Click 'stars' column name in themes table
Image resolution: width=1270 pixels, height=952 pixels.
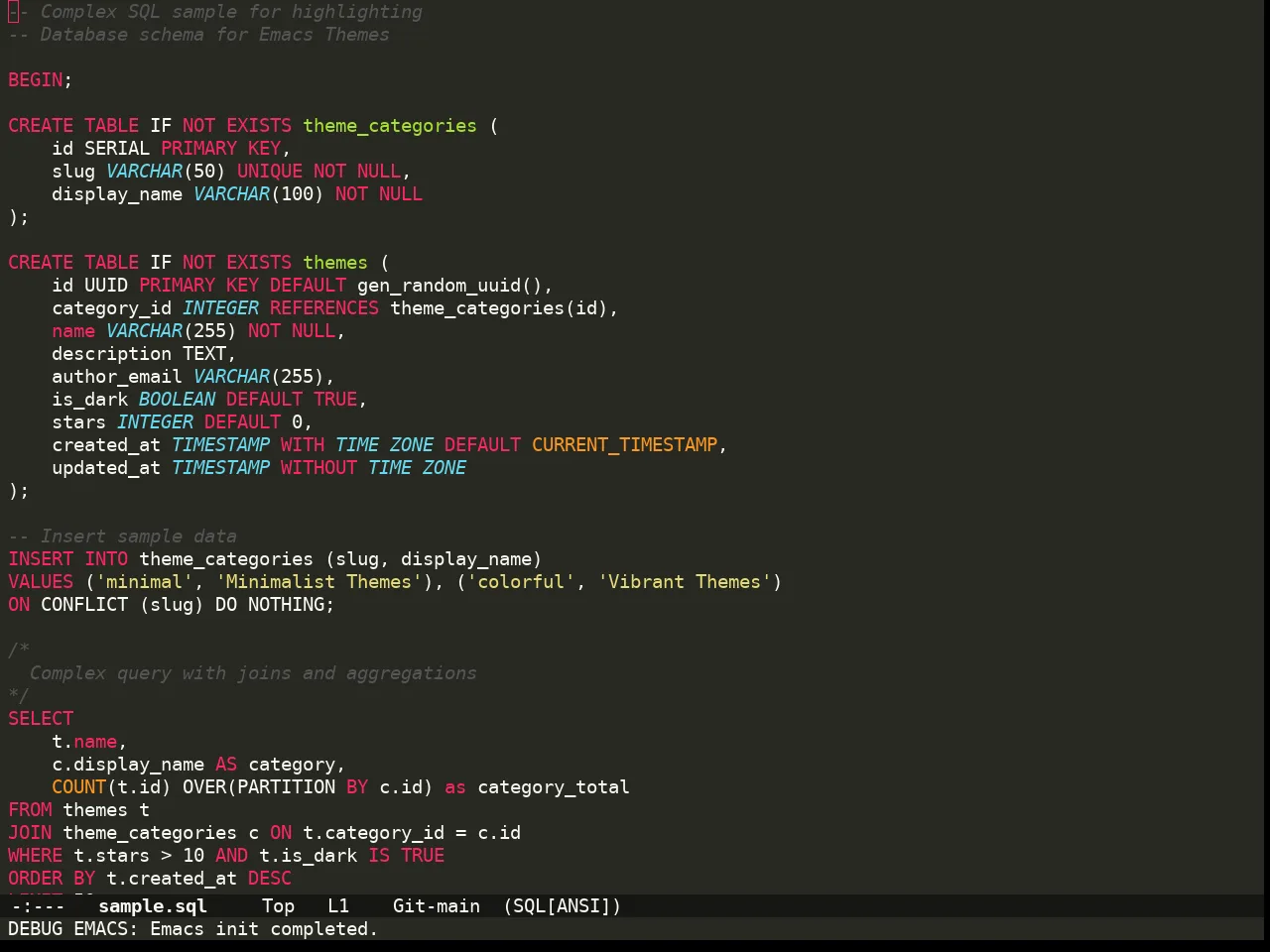click(79, 422)
